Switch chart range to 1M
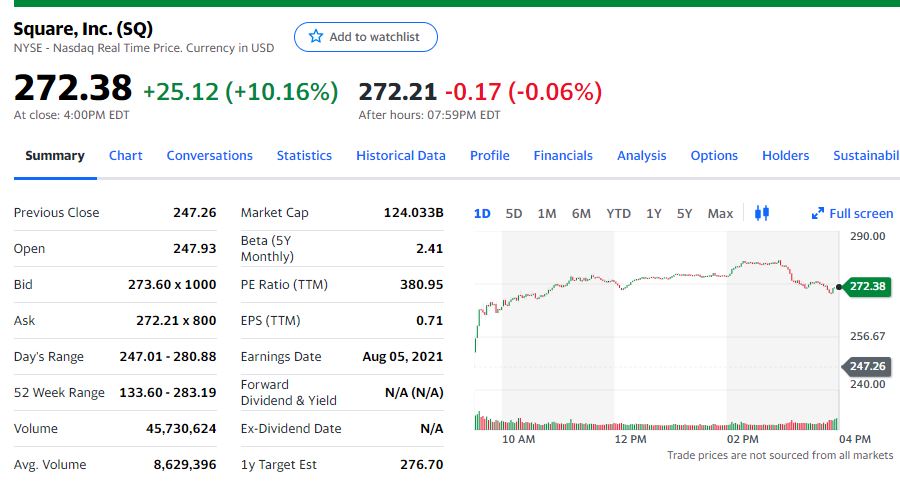Viewport: 900px width, 488px height. [547, 213]
